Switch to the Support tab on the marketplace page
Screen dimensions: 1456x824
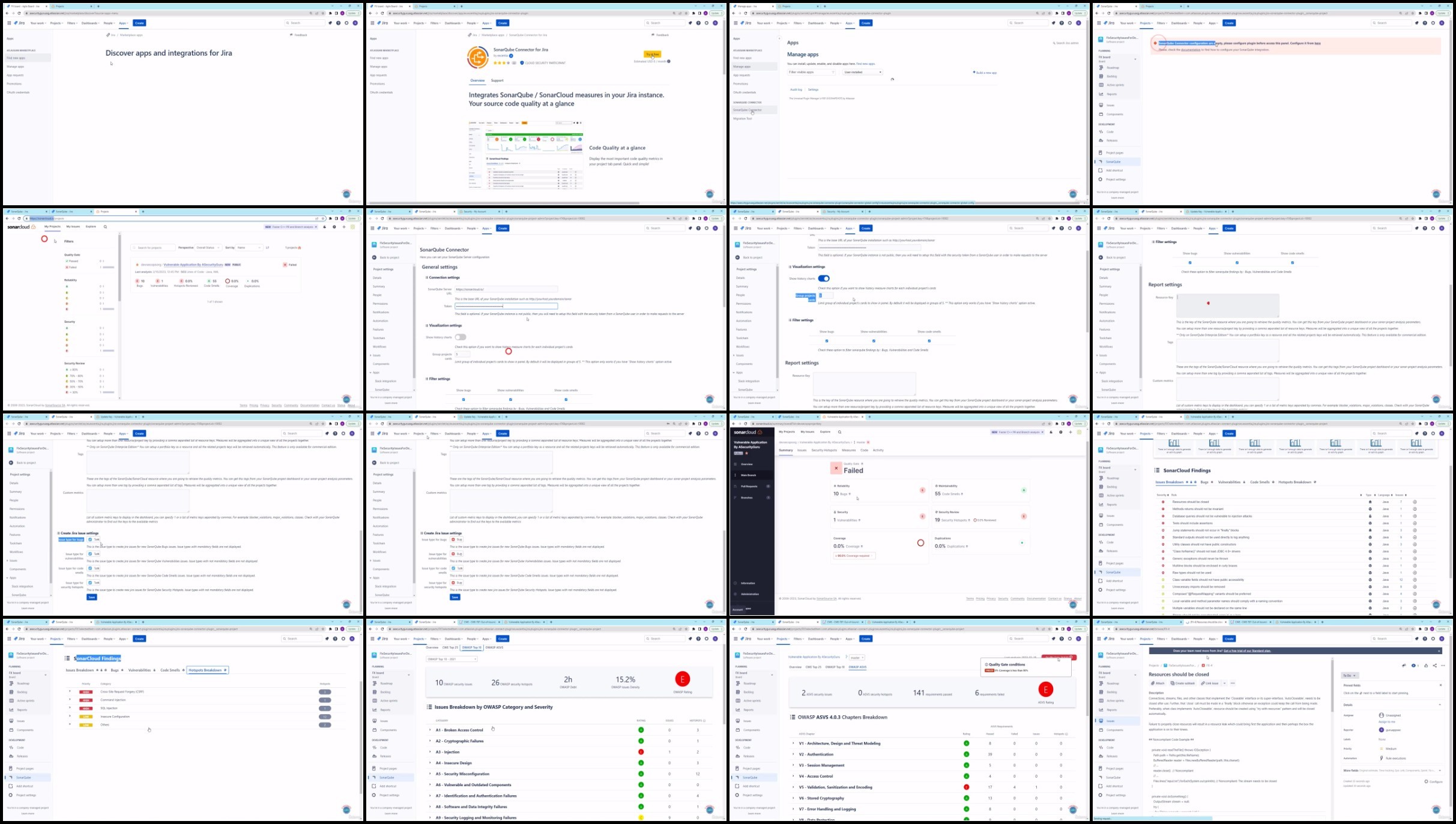click(497, 80)
